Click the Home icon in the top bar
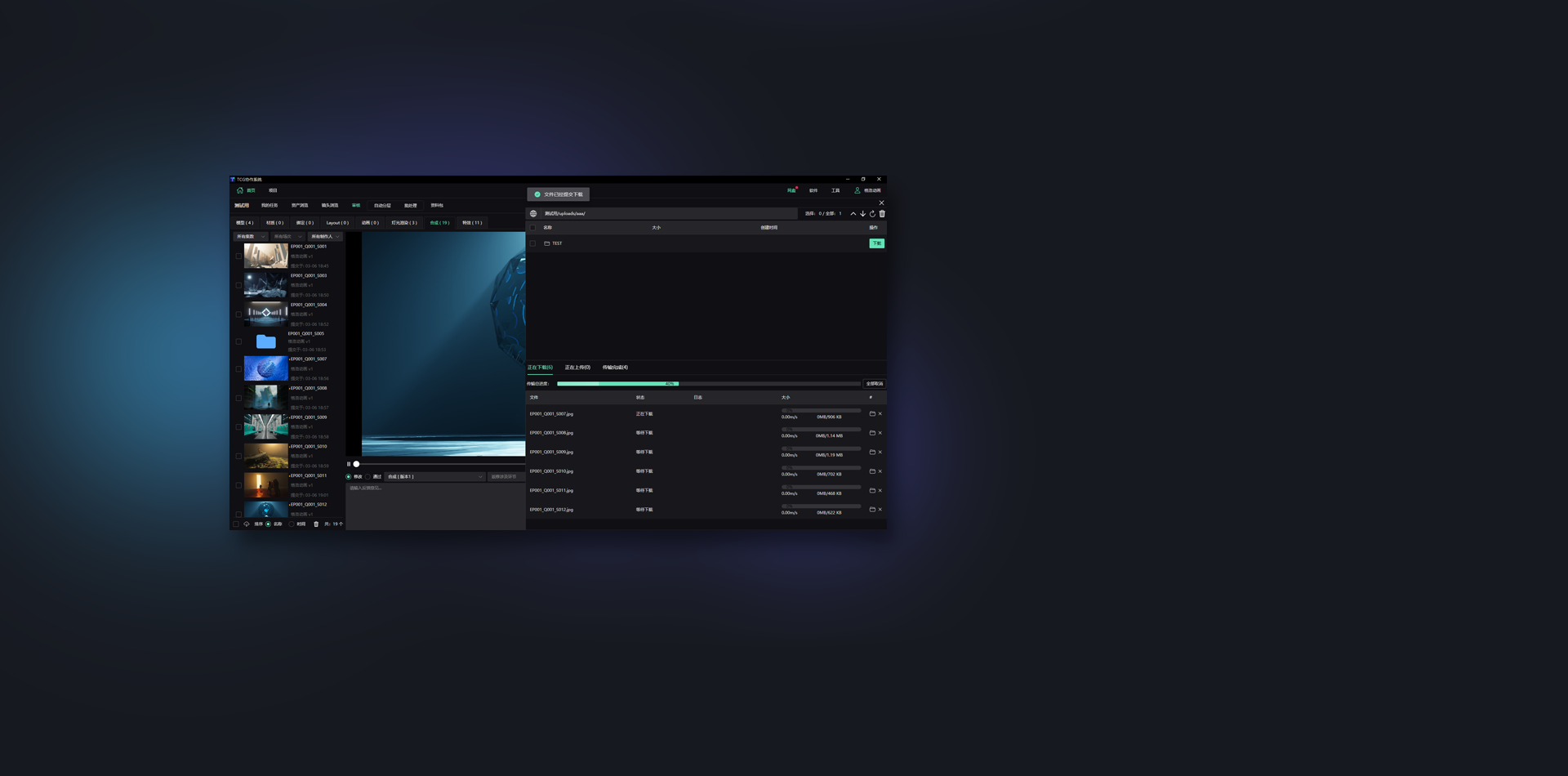Screen dimensions: 1568x776 [x=240, y=190]
